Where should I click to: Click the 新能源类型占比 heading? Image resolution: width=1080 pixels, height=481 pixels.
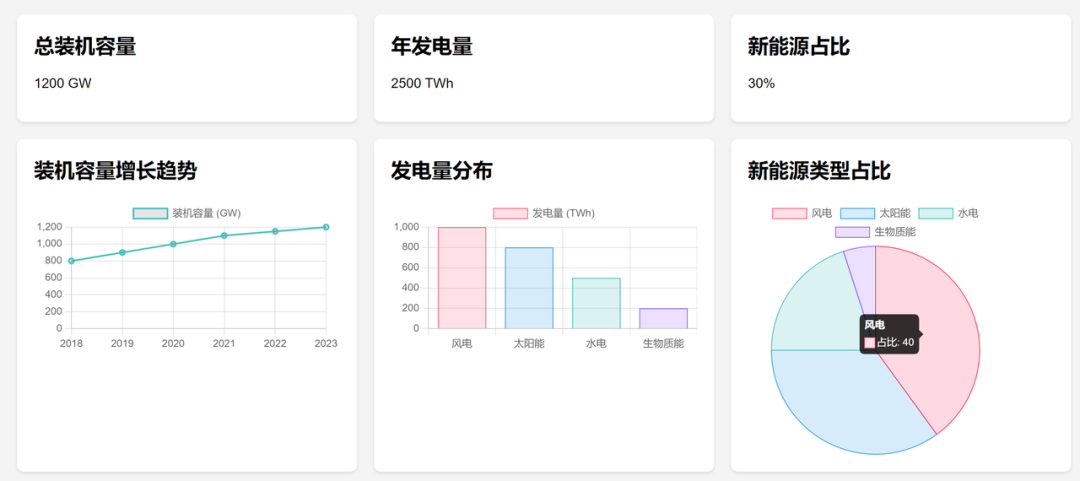(820, 171)
